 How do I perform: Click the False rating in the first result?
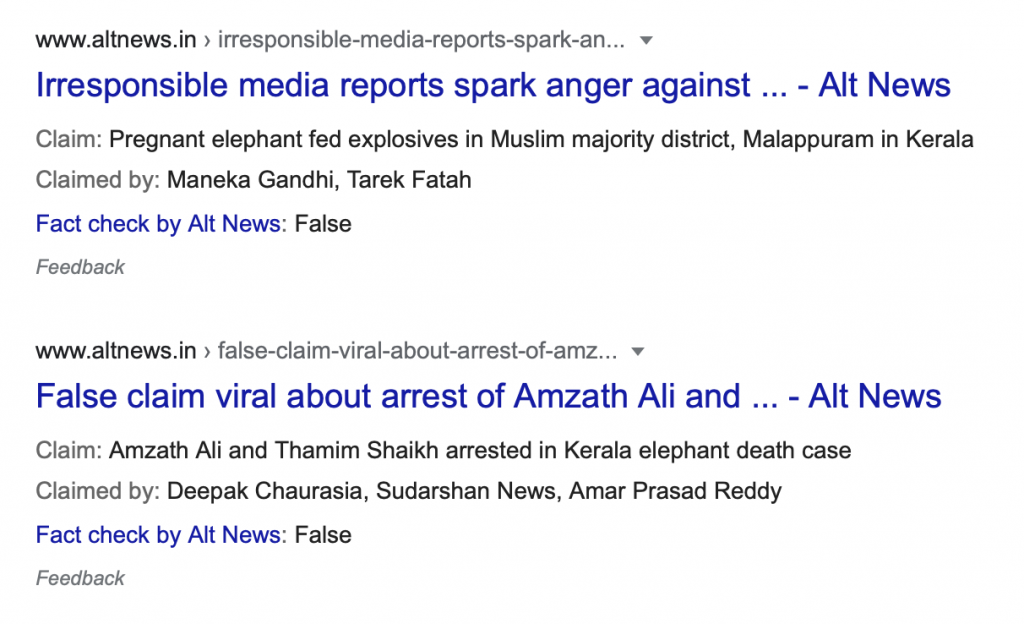tap(323, 223)
